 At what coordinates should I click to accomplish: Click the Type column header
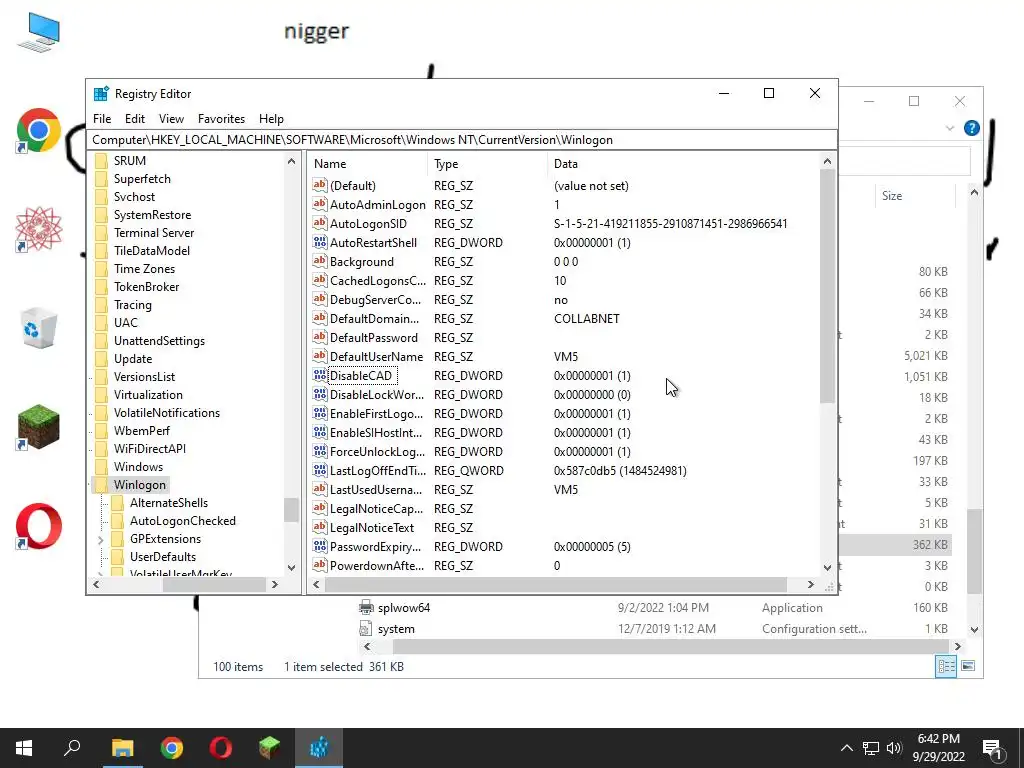point(488,164)
